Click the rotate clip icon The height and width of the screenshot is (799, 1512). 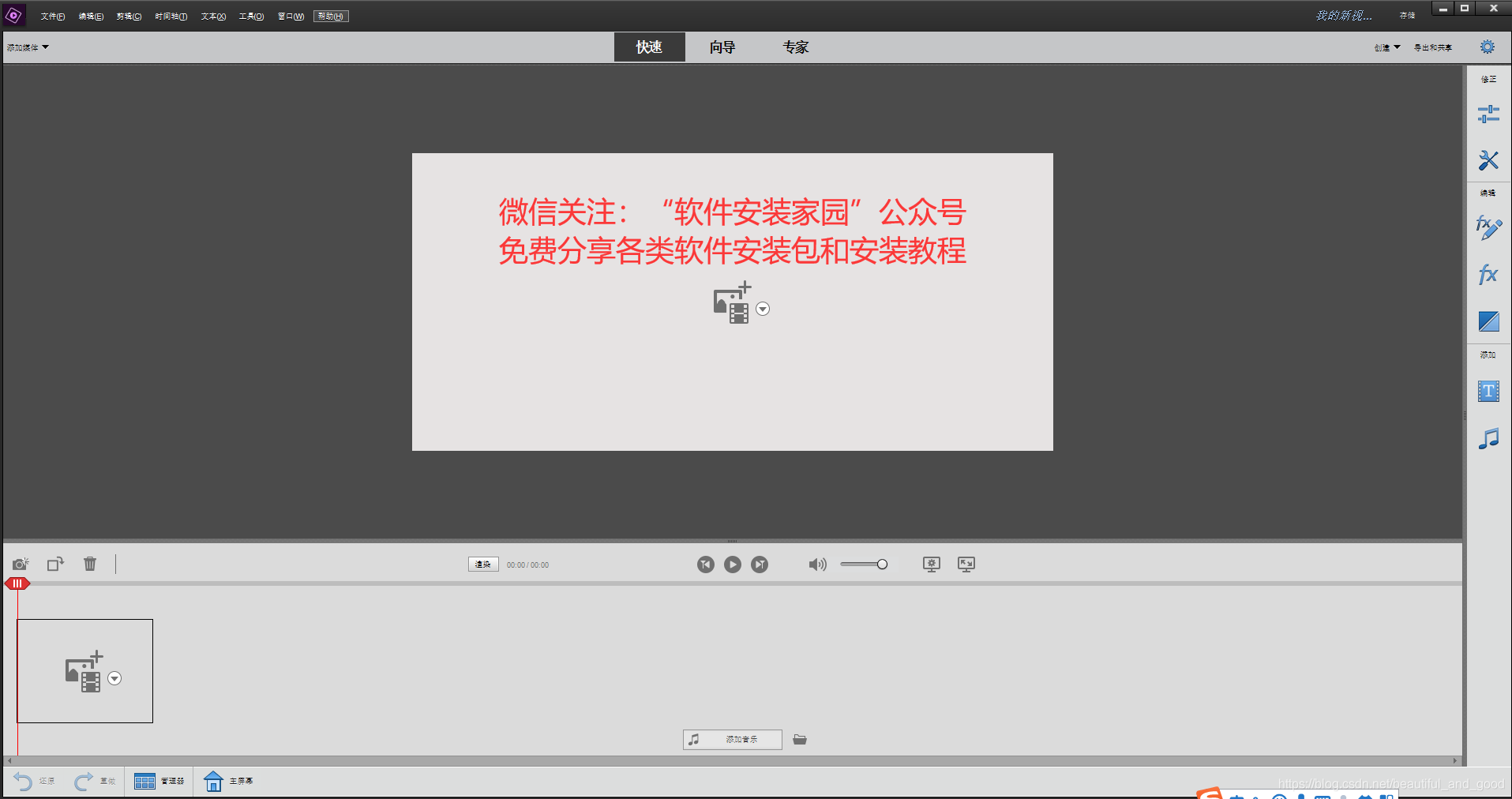(55, 564)
